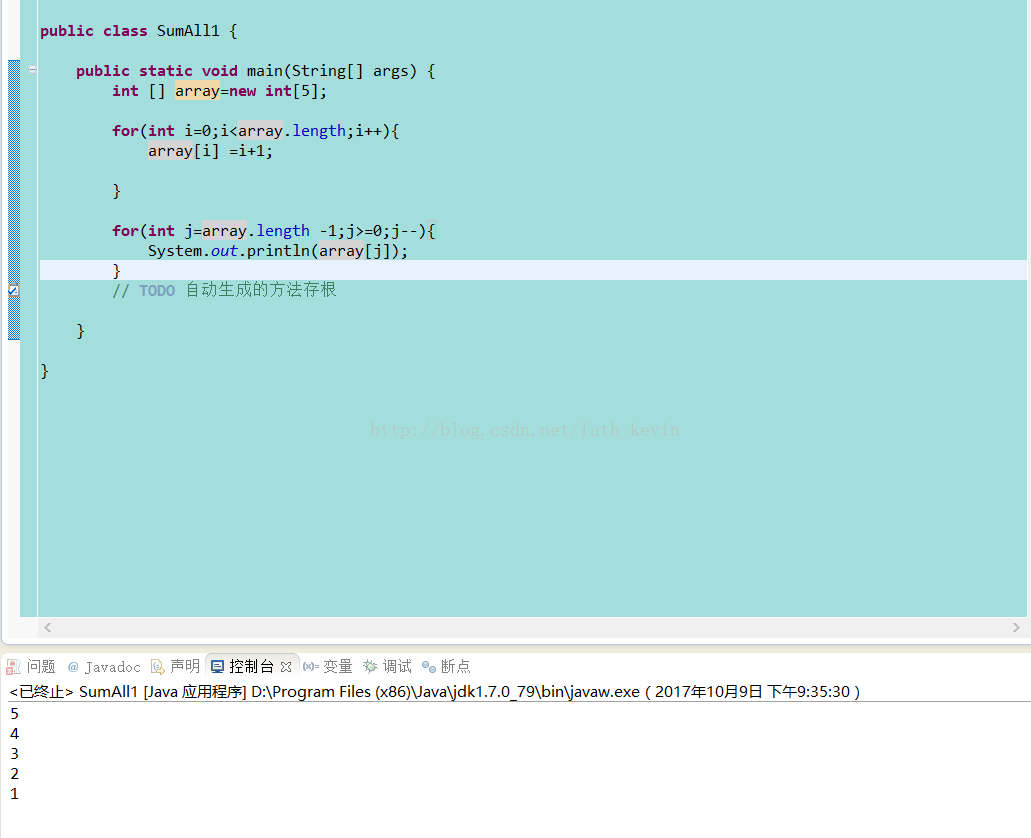
Task: Click console output line '5'
Action: [x=14, y=714]
